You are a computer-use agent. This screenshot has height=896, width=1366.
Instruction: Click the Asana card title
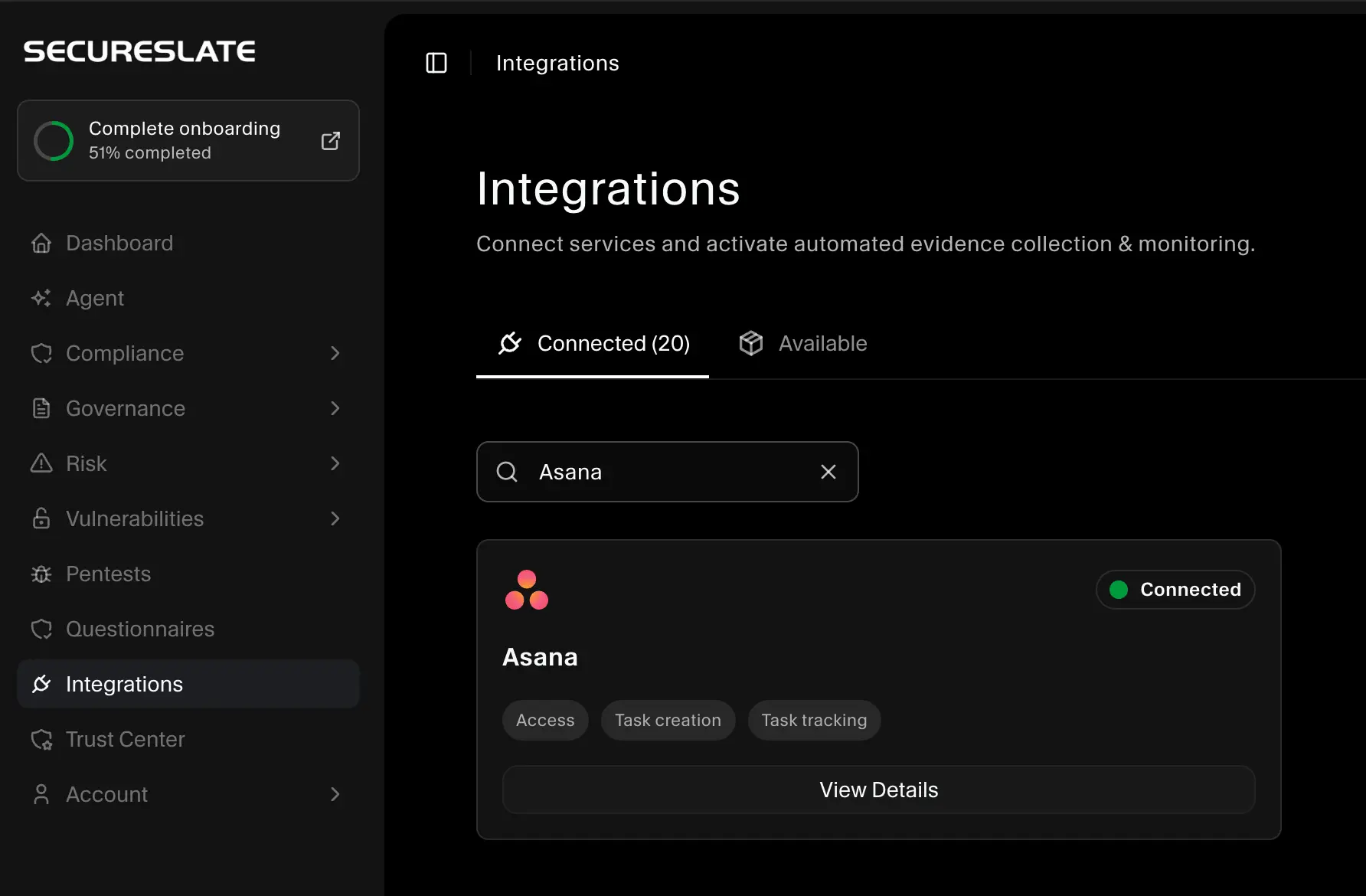[540, 657]
